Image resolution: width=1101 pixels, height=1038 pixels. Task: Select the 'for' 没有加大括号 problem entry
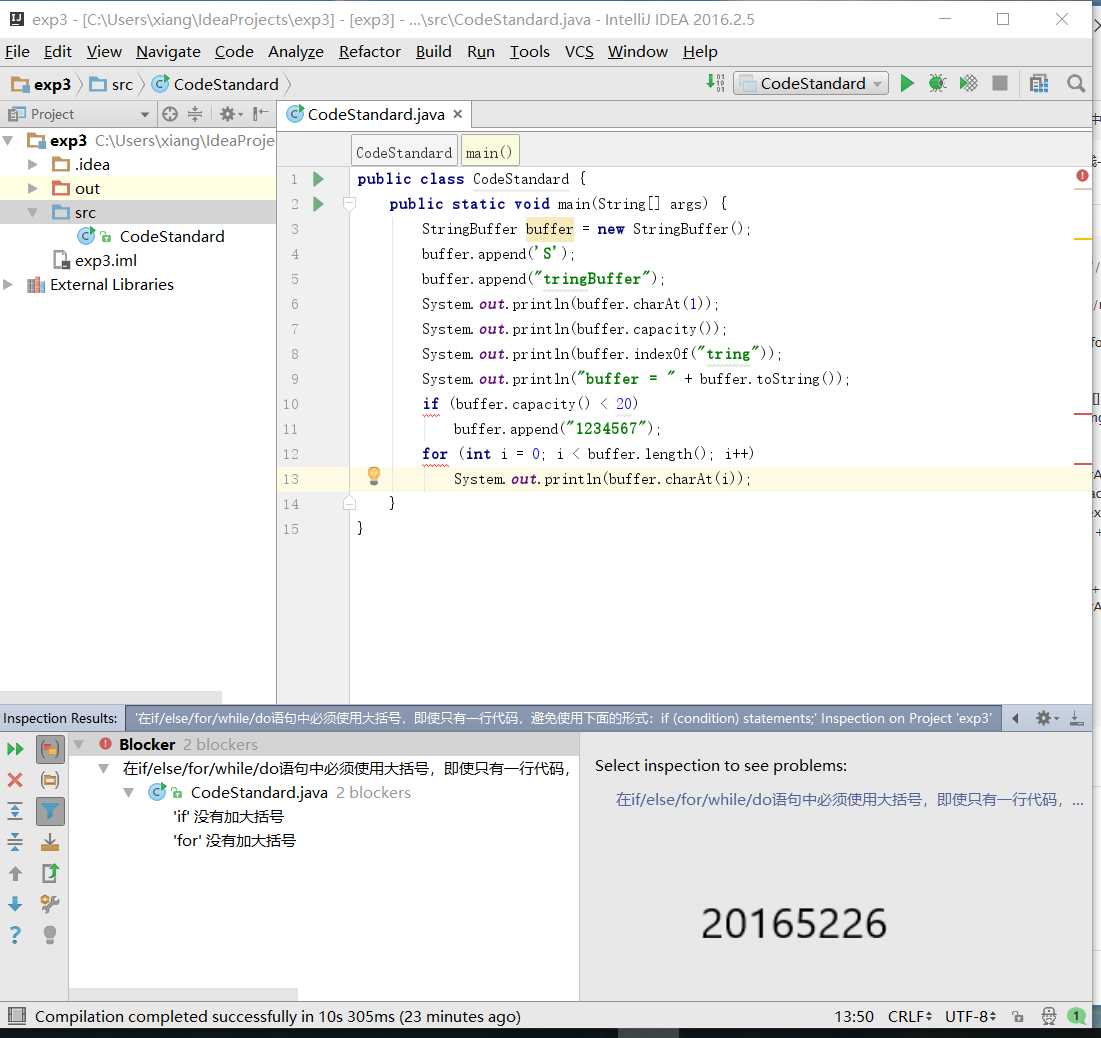click(235, 841)
